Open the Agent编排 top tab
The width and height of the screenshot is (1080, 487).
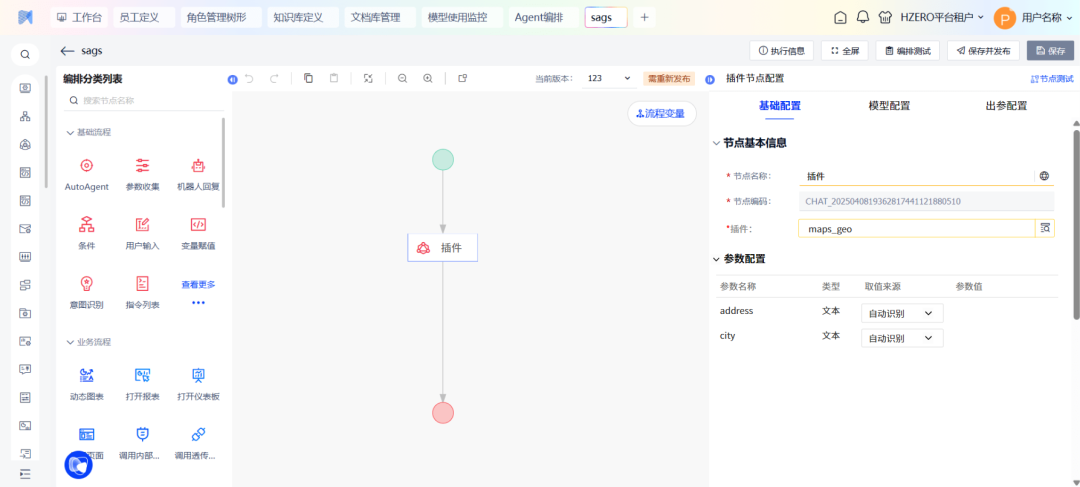coord(538,17)
